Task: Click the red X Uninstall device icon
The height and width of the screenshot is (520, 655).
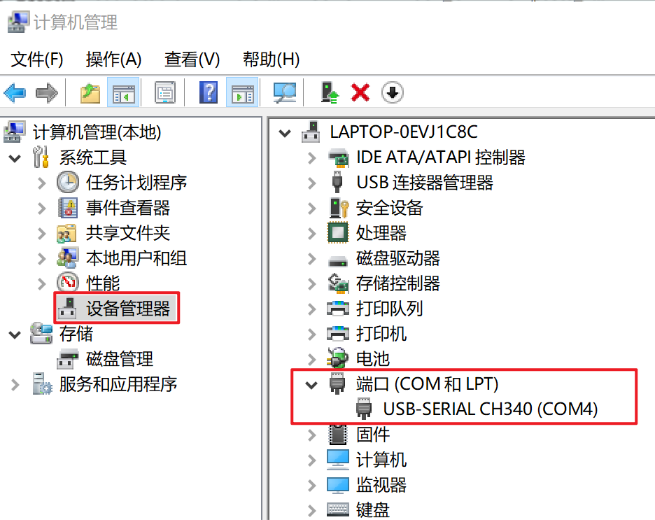Action: pyautogui.click(x=361, y=93)
